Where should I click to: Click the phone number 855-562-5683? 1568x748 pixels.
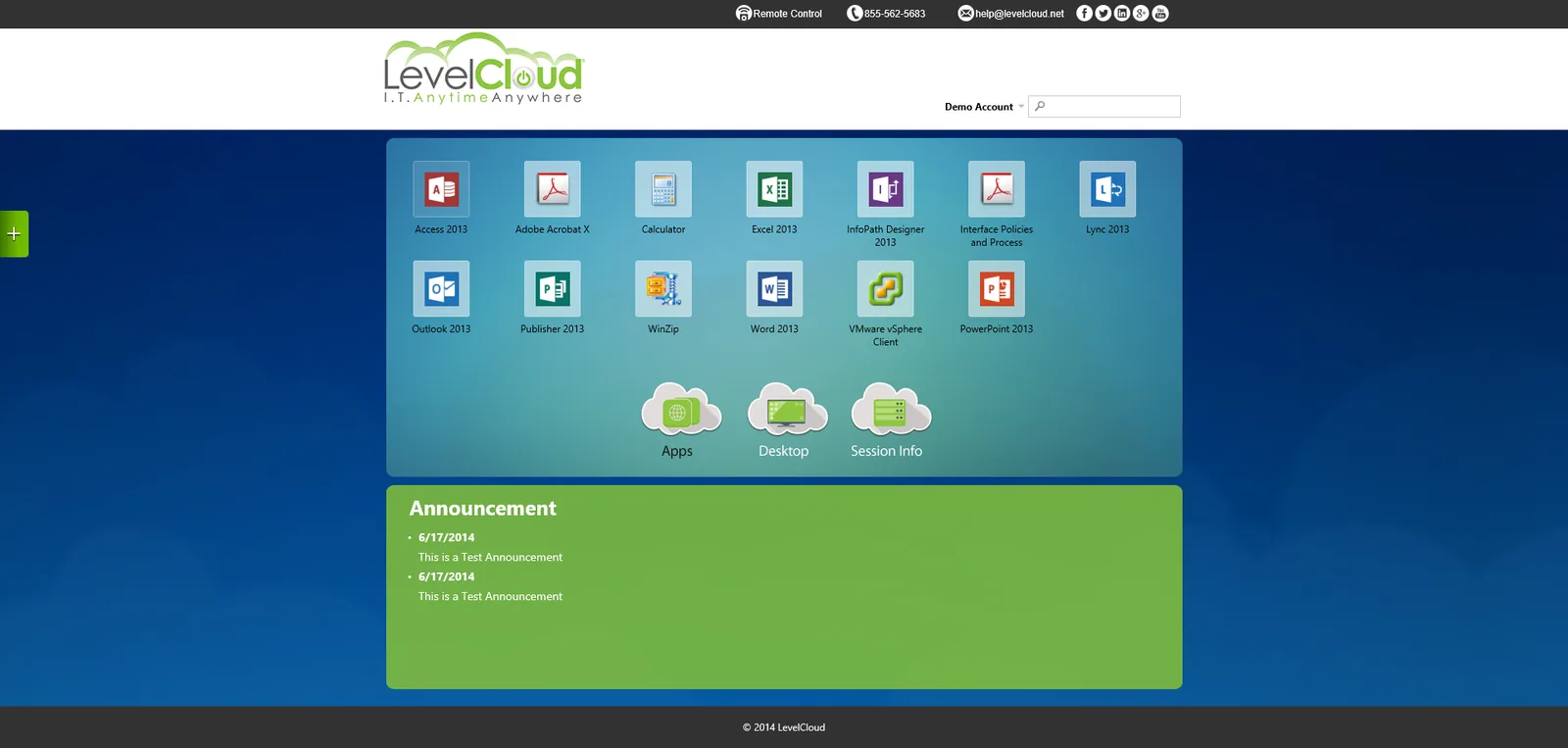pos(886,14)
